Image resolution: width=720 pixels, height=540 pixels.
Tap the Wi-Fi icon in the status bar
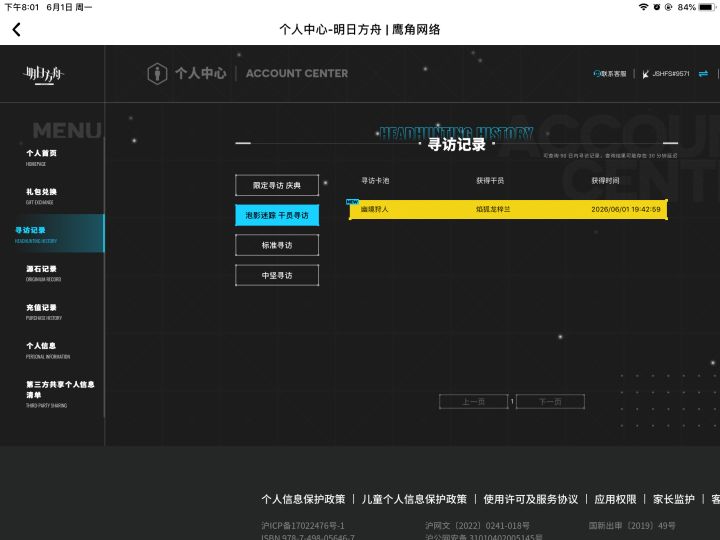[643, 7]
